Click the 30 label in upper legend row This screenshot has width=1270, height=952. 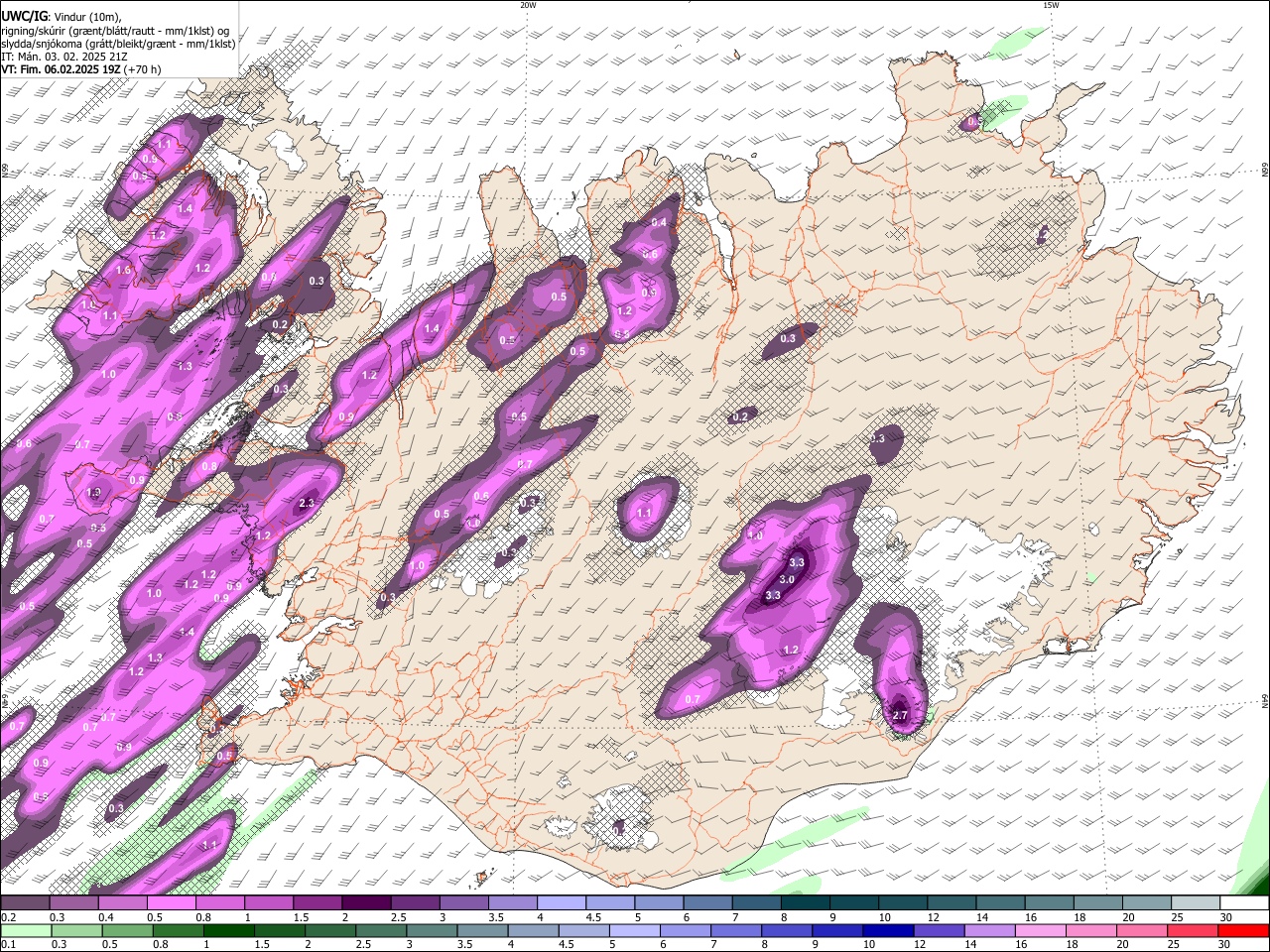(x=1225, y=917)
